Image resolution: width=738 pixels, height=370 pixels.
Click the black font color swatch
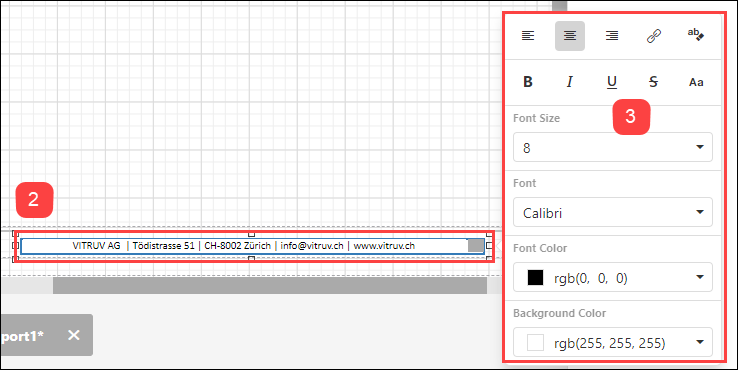535,278
